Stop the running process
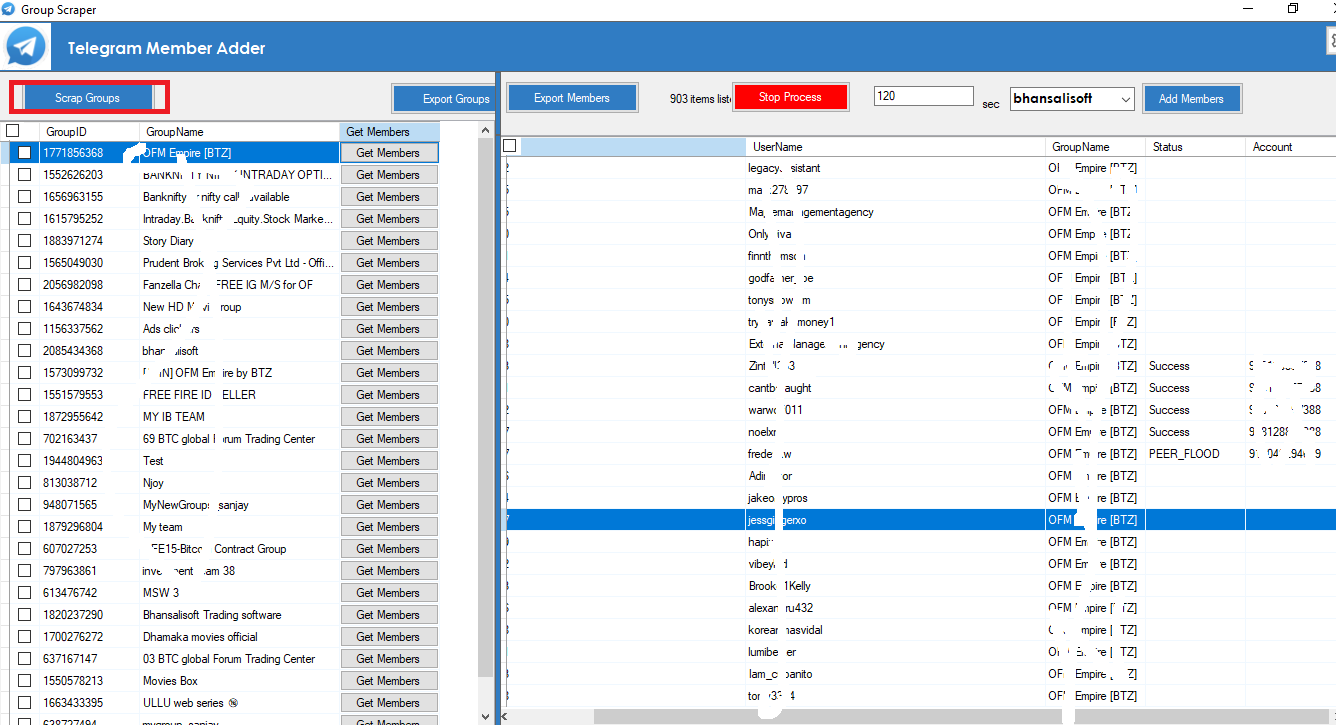Screen dimensions: 1336x725 pyautogui.click(x=790, y=97)
